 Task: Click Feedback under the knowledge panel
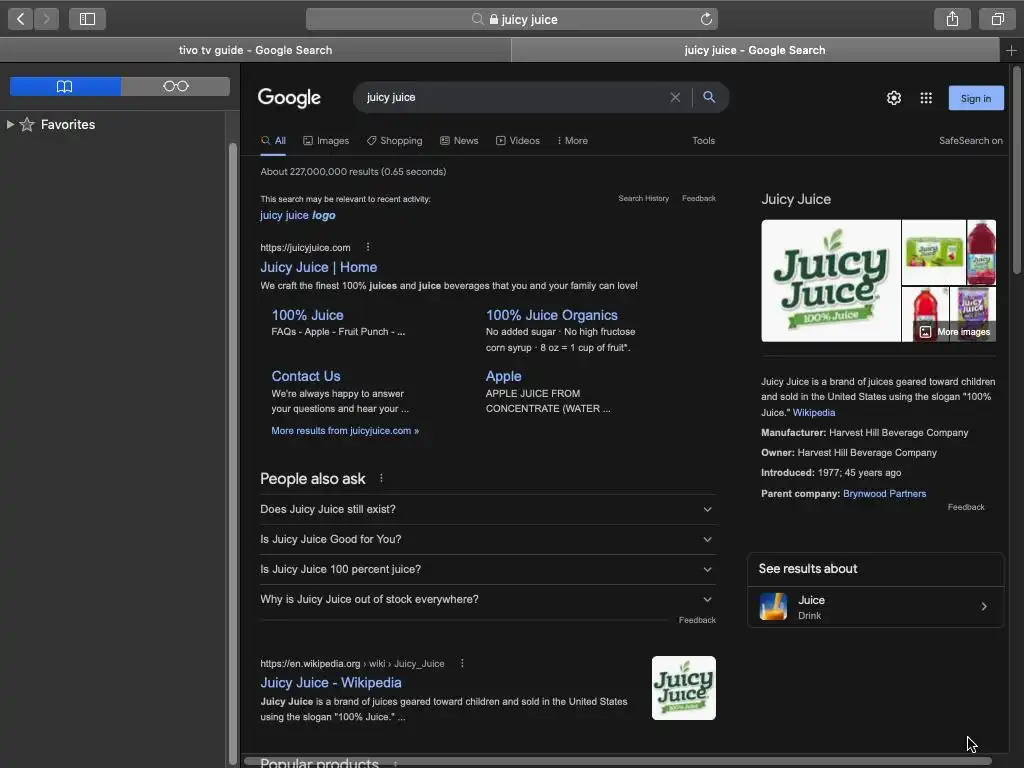point(966,507)
